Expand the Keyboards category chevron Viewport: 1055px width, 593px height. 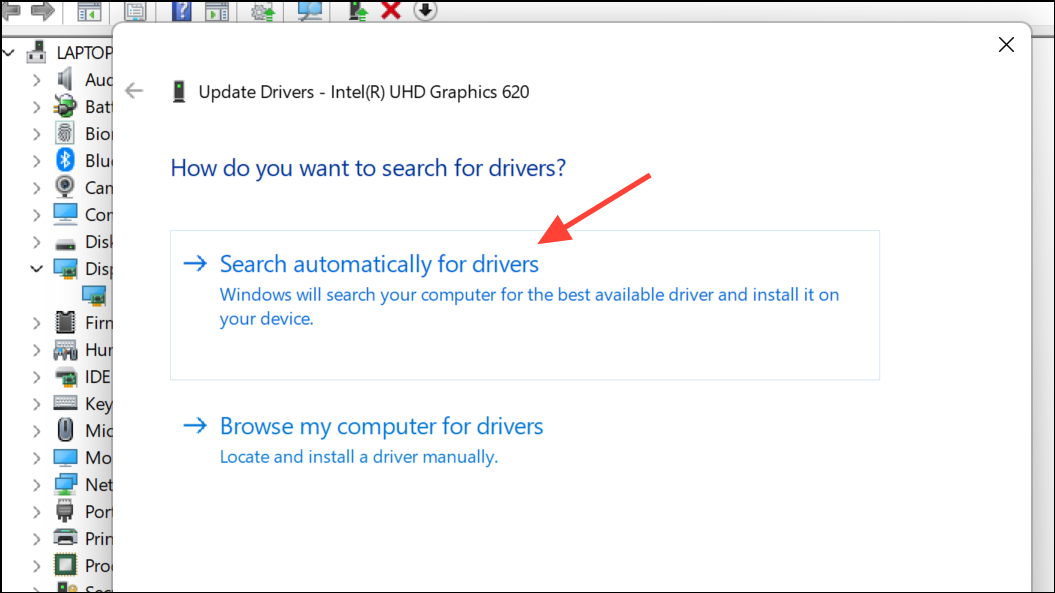coord(37,404)
